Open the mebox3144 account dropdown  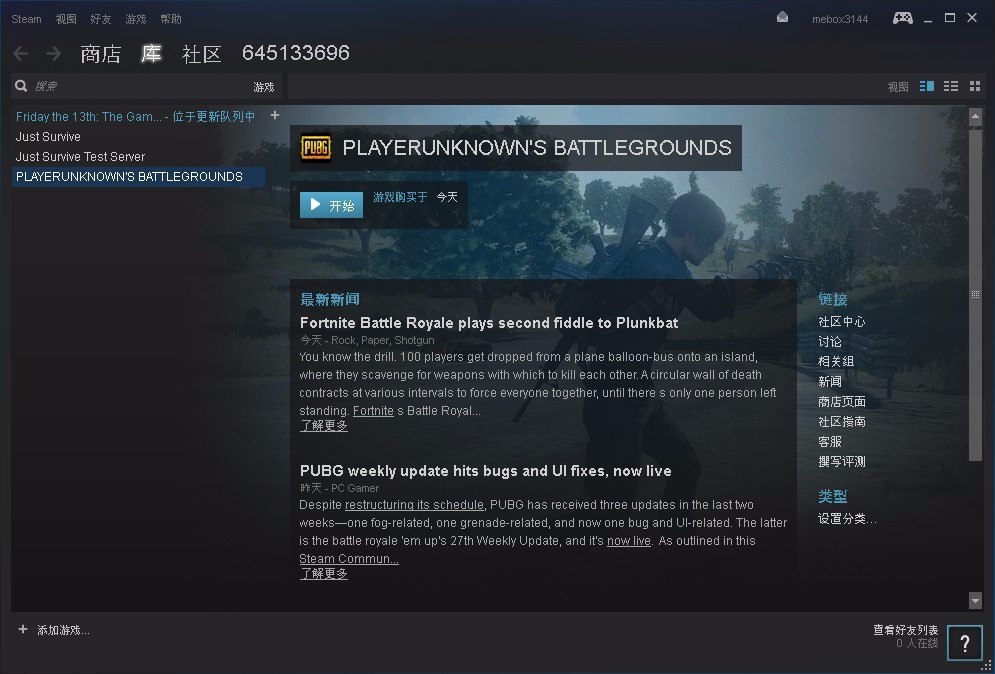coord(840,19)
